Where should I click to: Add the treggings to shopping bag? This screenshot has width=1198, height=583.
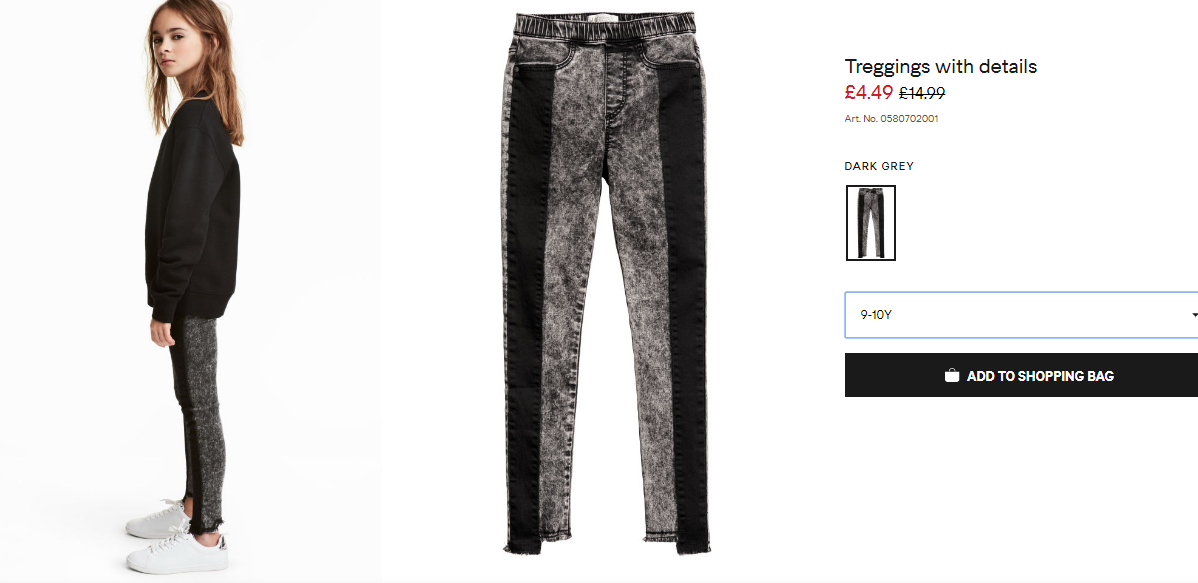[1022, 375]
